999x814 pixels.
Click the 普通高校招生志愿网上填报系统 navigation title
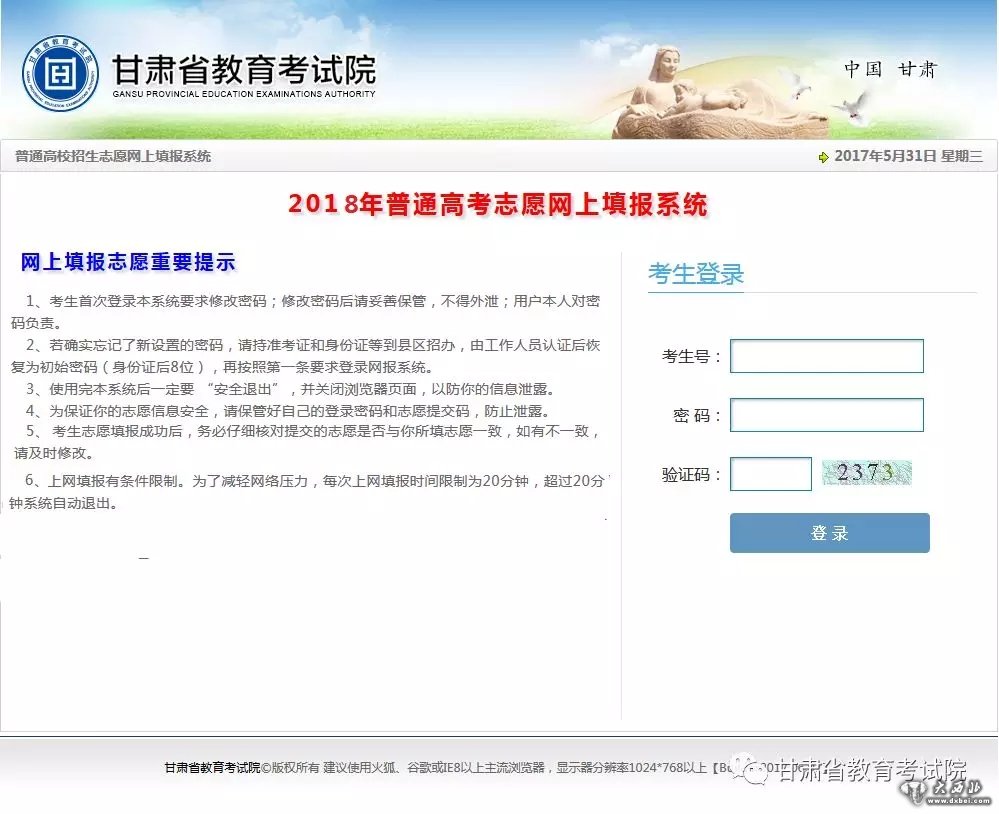pyautogui.click(x=113, y=157)
